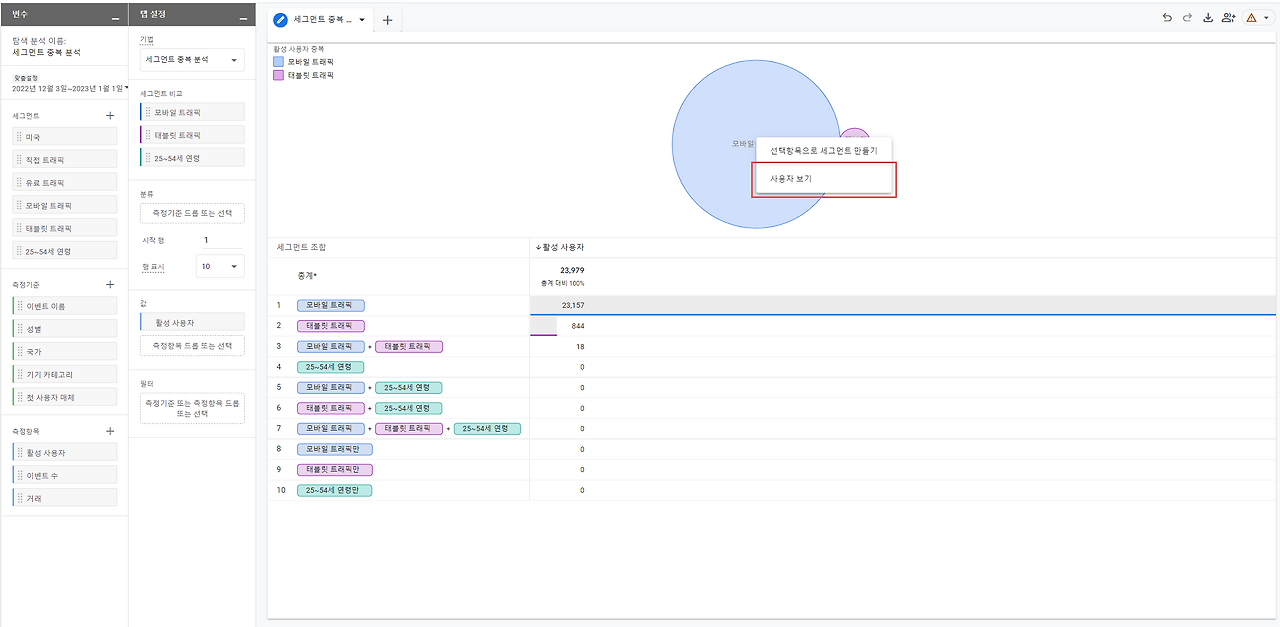Click the 시작 행 input field
Screen dimensions: 1280x627
pyautogui.click(x=220, y=240)
